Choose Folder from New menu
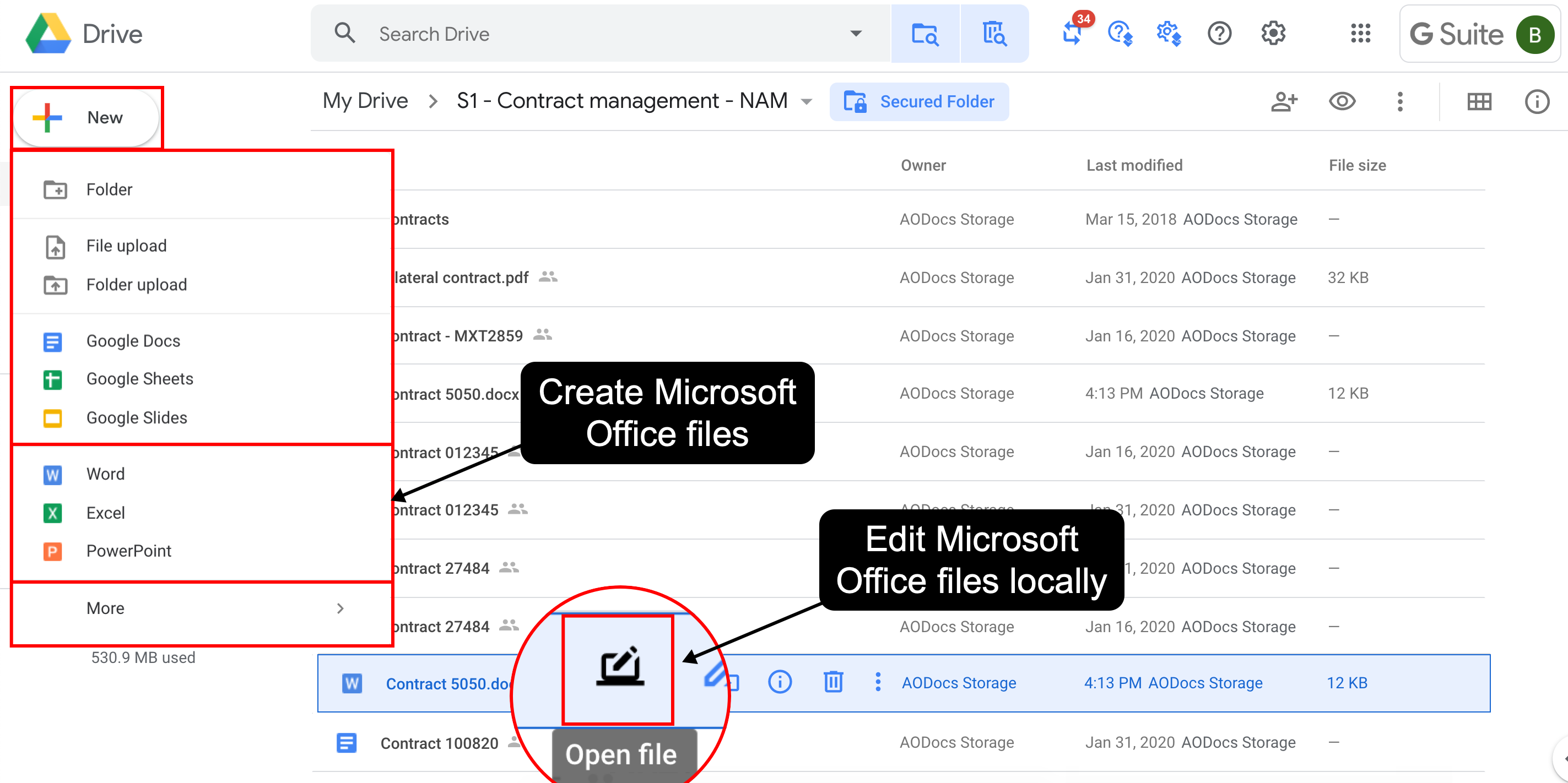1568x783 pixels. (x=202, y=190)
